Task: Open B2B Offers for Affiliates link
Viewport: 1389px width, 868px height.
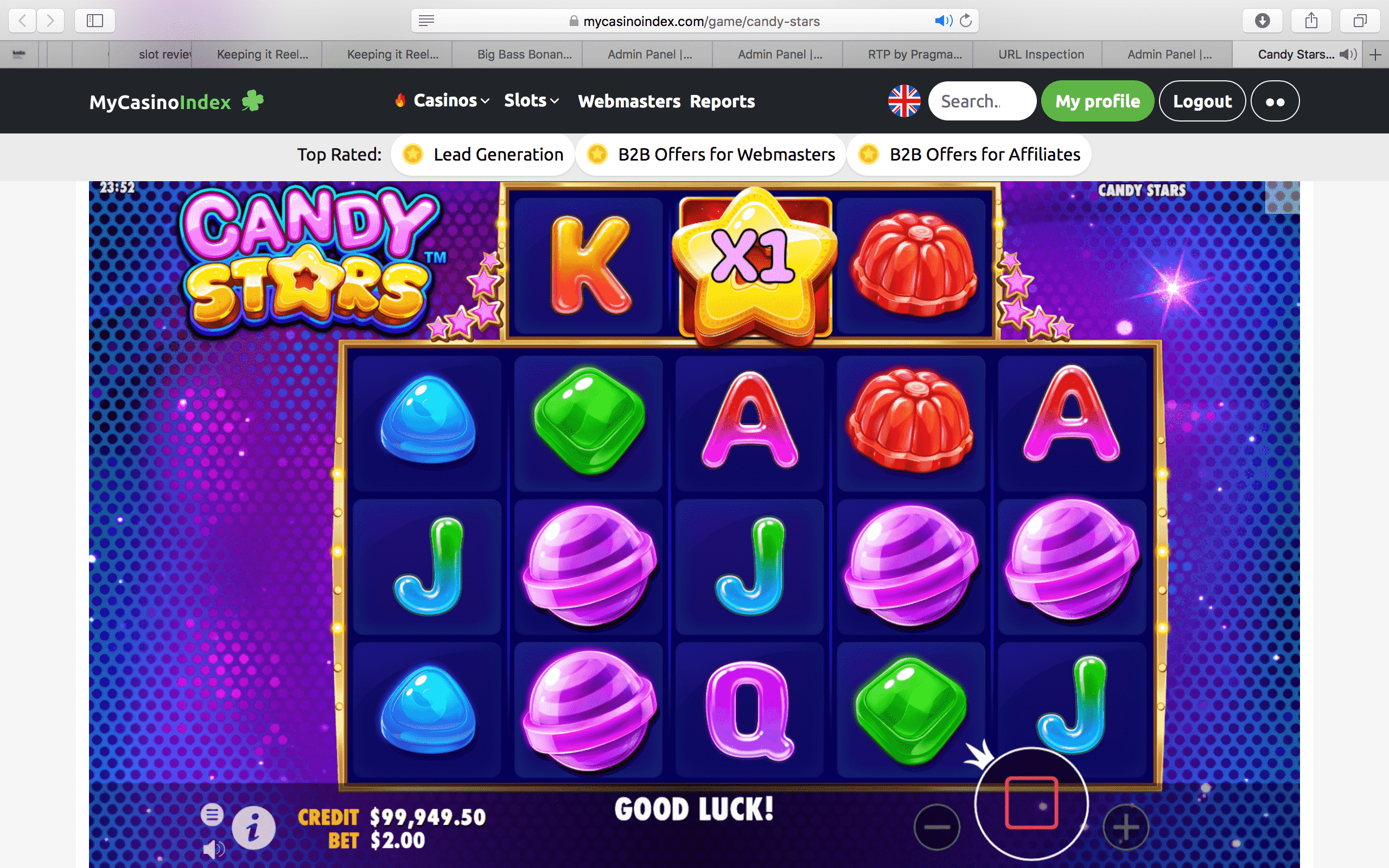Action: tap(969, 155)
